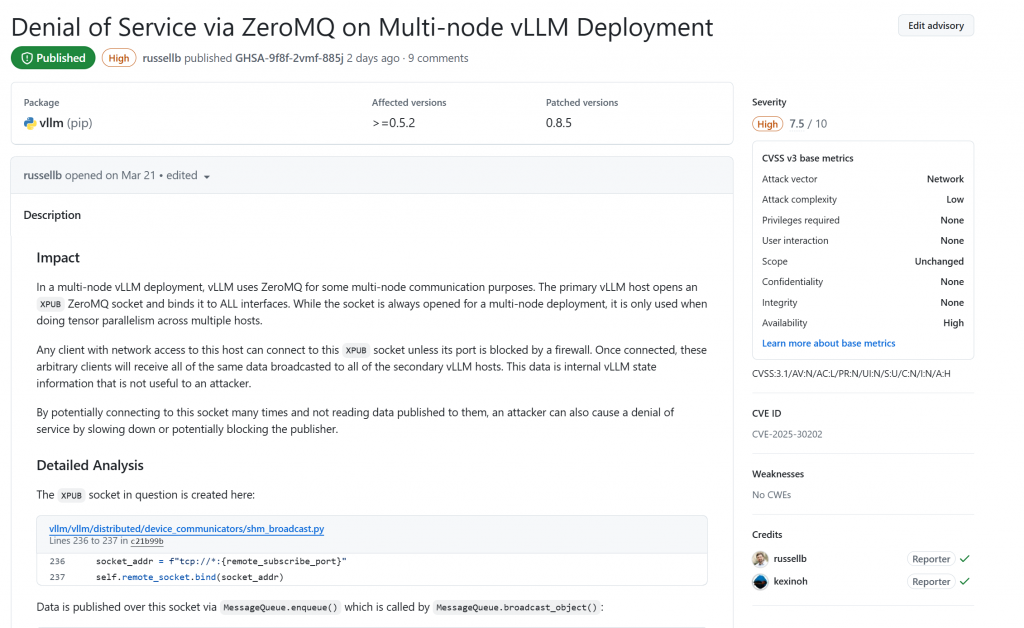This screenshot has height=628, width=1024.
Task: Click the Published shield icon
Action: point(27,58)
